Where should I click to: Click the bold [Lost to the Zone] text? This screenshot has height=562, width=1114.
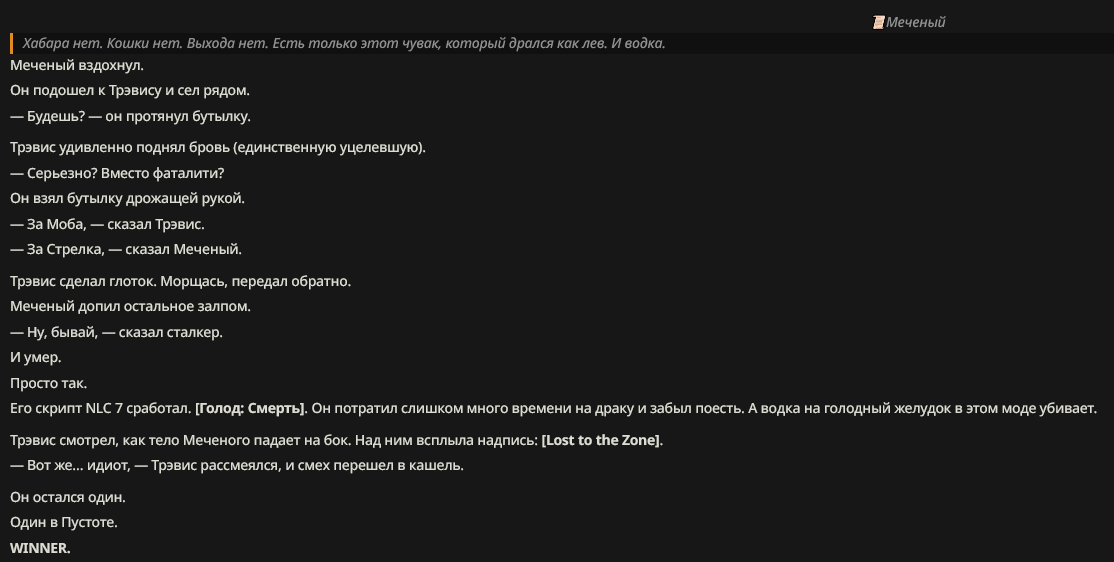click(602, 441)
